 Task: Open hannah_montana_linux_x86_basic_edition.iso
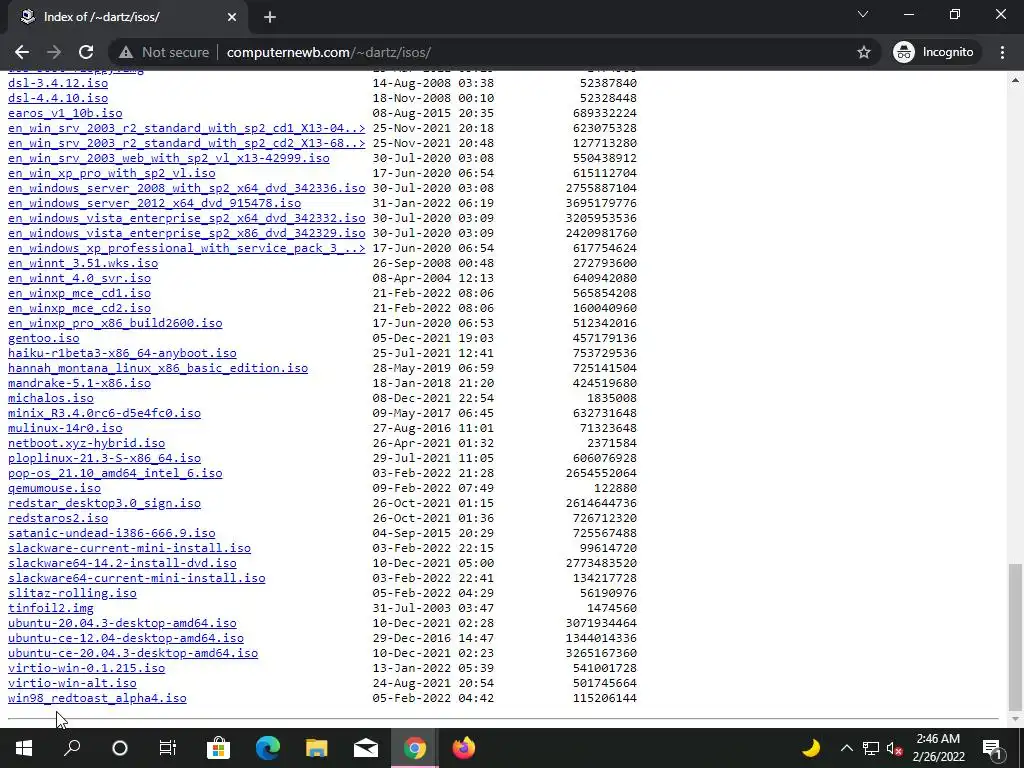pyautogui.click(x=158, y=368)
